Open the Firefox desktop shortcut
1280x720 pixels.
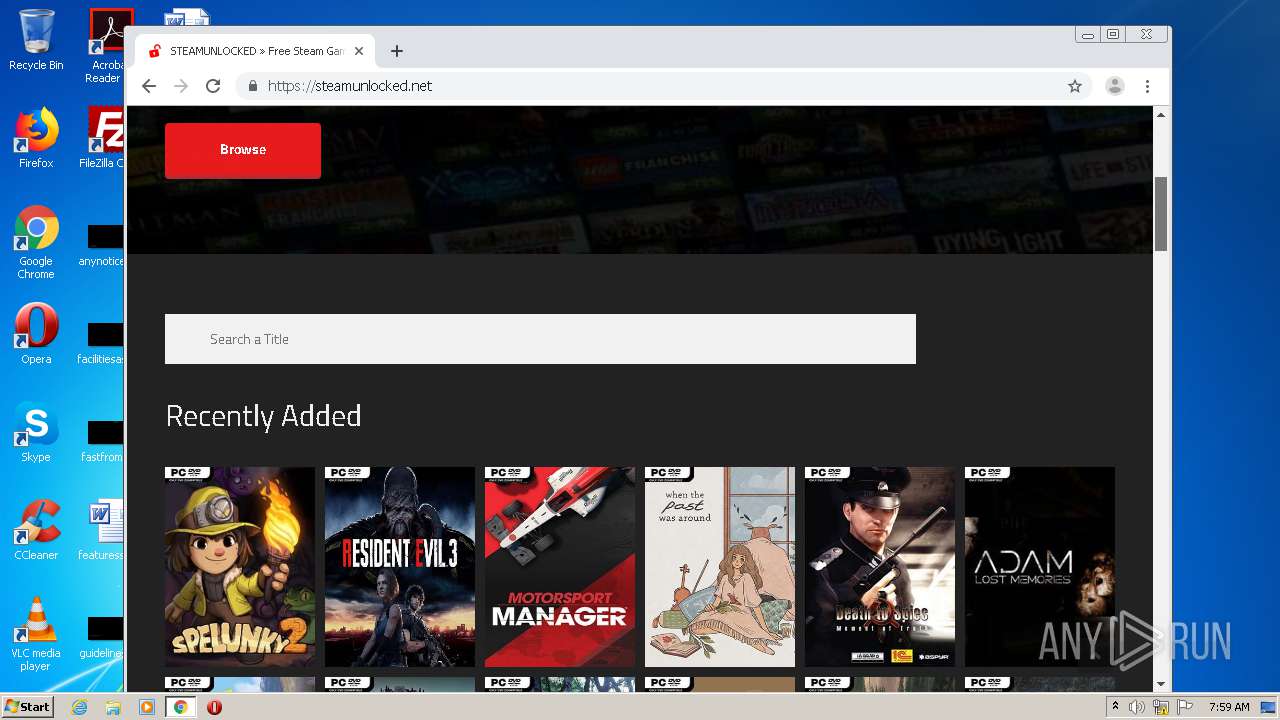[36, 138]
